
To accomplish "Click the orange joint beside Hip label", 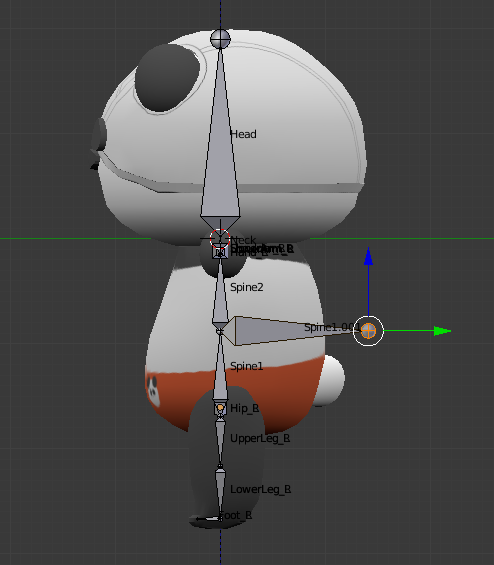I will [x=220, y=408].
